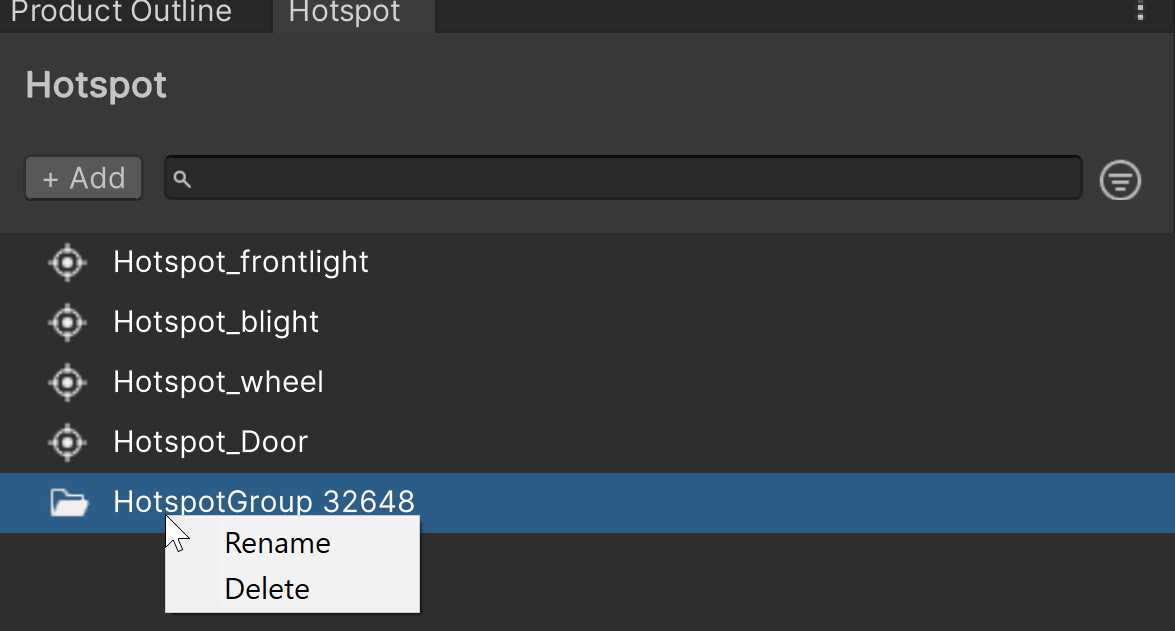Viewport: 1175px width, 631px height.
Task: Open the filter options icon
Action: pyautogui.click(x=1120, y=180)
